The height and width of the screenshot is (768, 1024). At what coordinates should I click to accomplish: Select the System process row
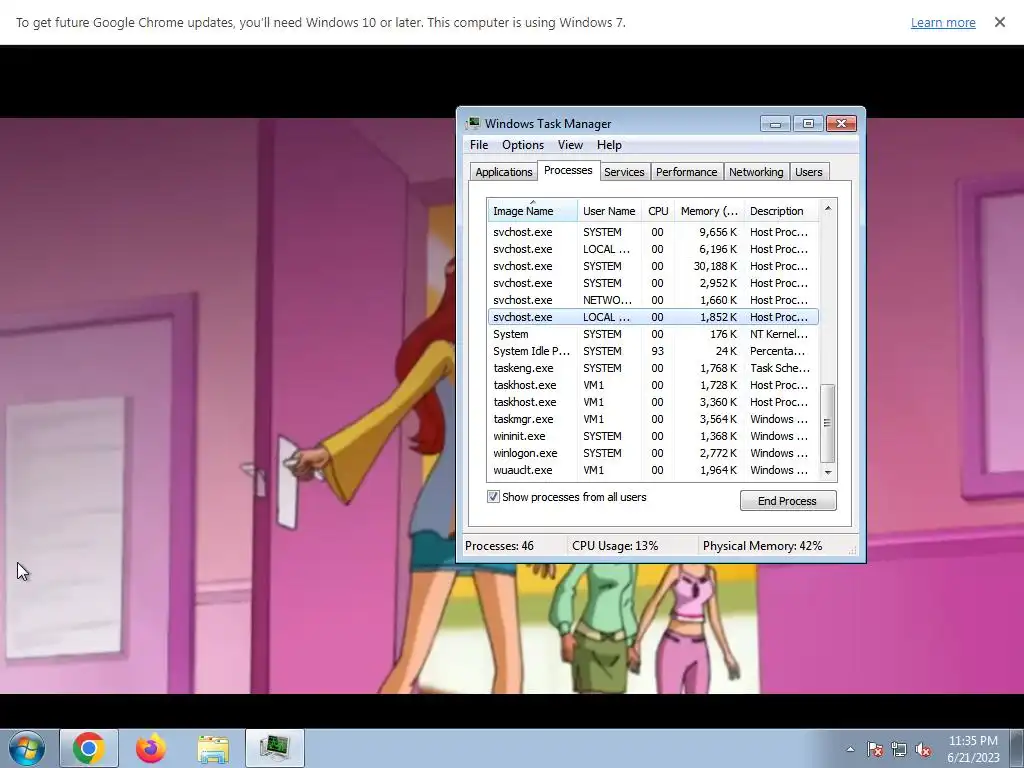click(x=653, y=334)
